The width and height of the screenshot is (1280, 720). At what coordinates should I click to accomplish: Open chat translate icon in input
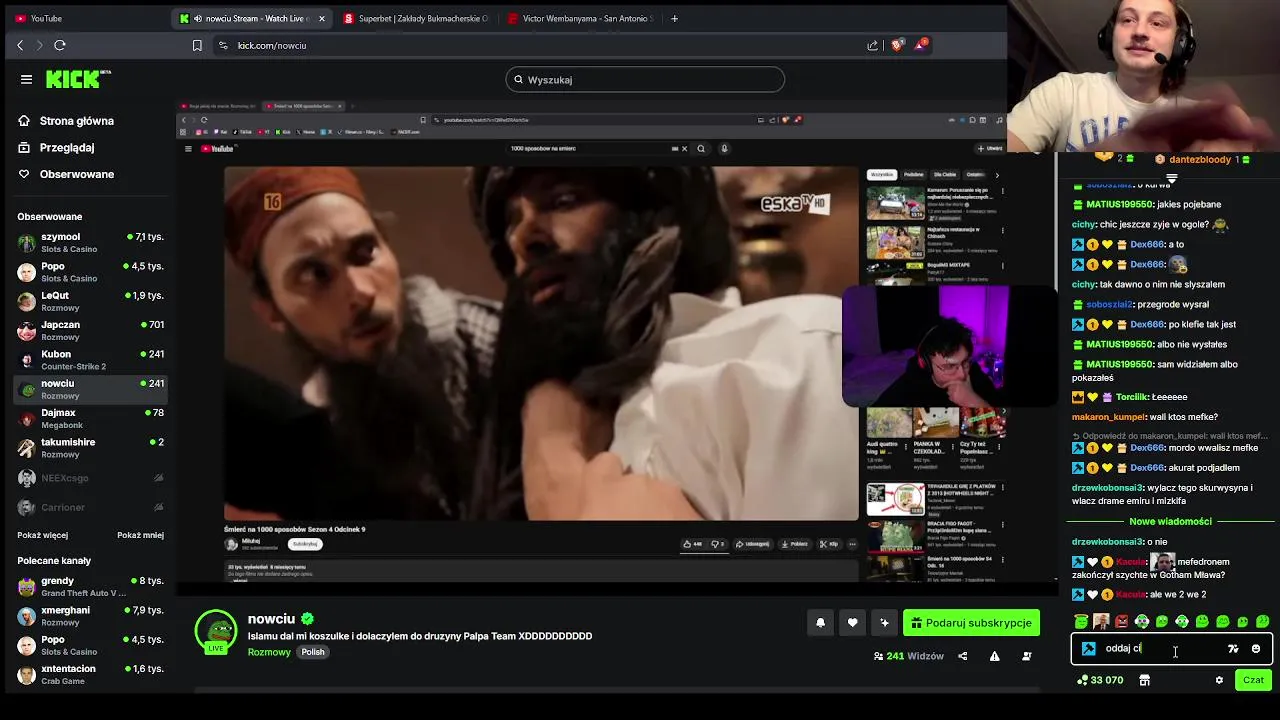pos(1233,649)
